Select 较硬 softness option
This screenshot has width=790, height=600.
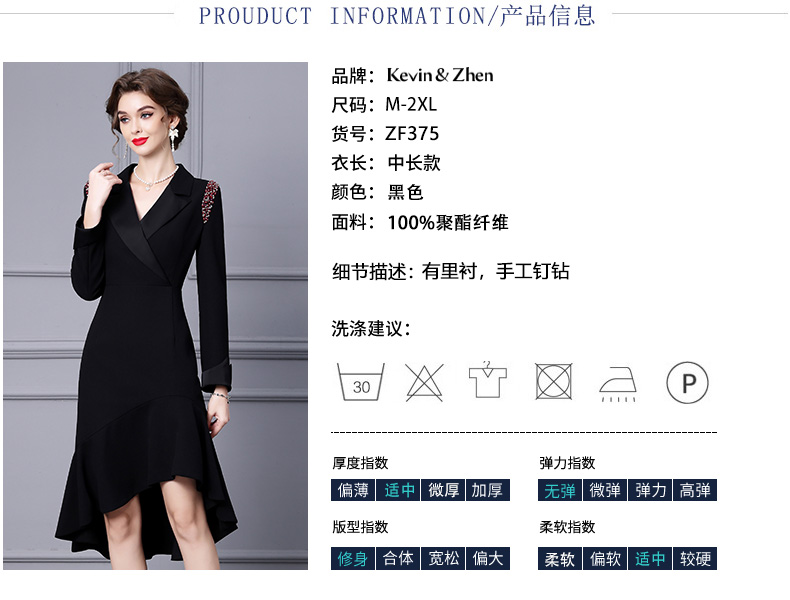[x=695, y=558]
